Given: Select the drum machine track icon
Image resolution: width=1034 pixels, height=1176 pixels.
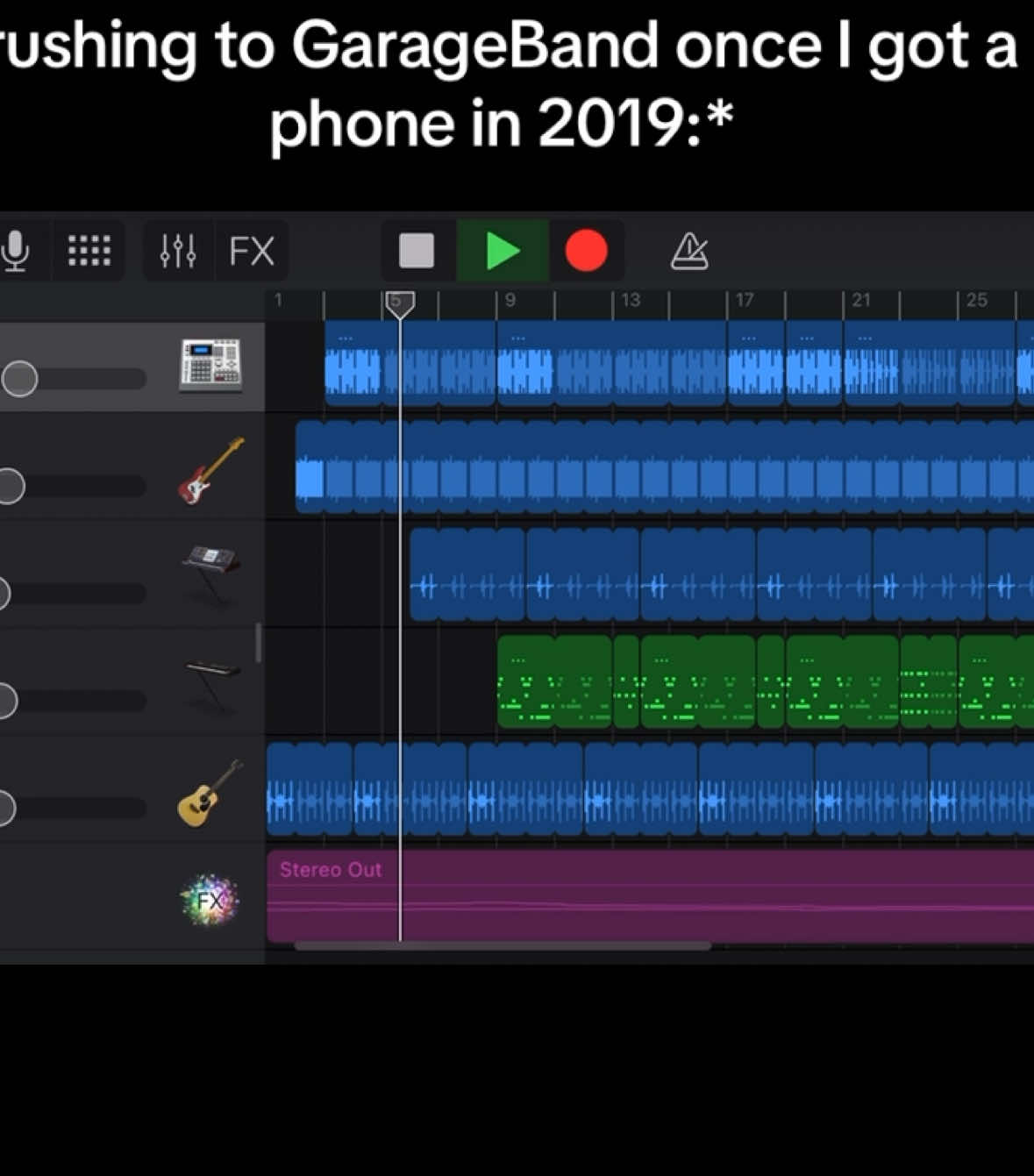Looking at the screenshot, I should click(x=210, y=365).
